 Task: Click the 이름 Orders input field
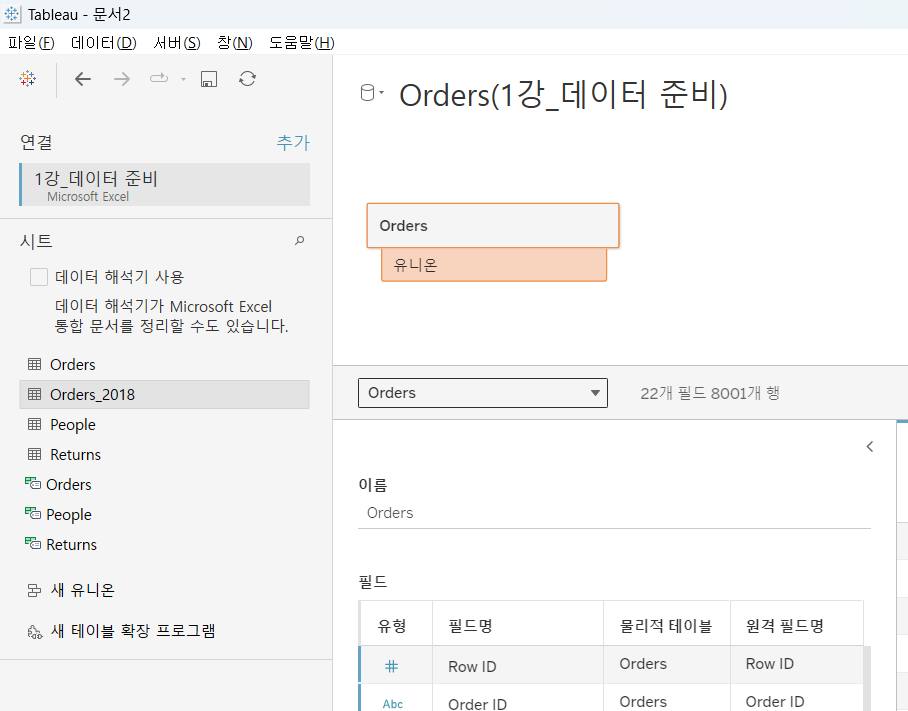pos(614,513)
